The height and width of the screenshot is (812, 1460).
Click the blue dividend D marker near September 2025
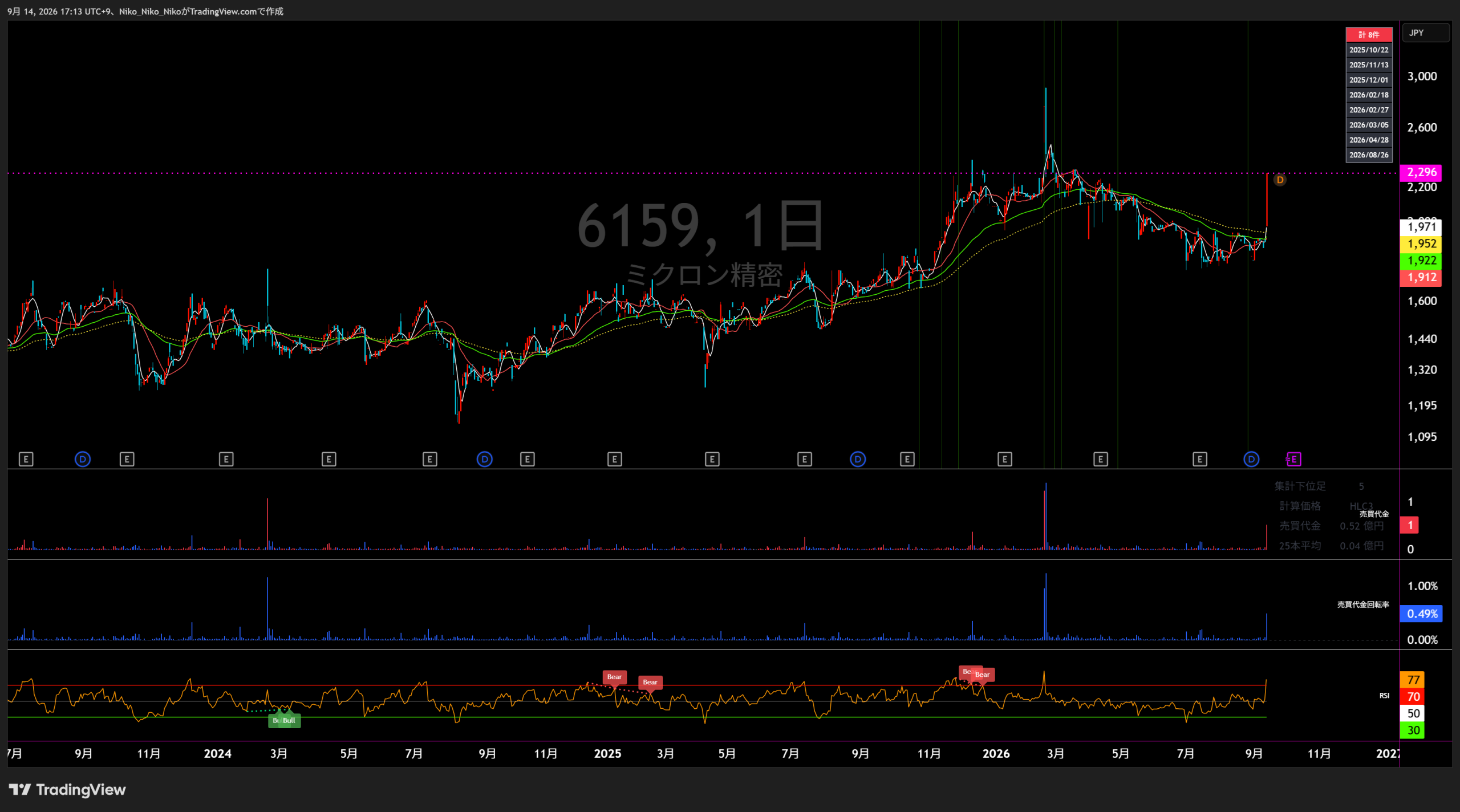(858, 459)
